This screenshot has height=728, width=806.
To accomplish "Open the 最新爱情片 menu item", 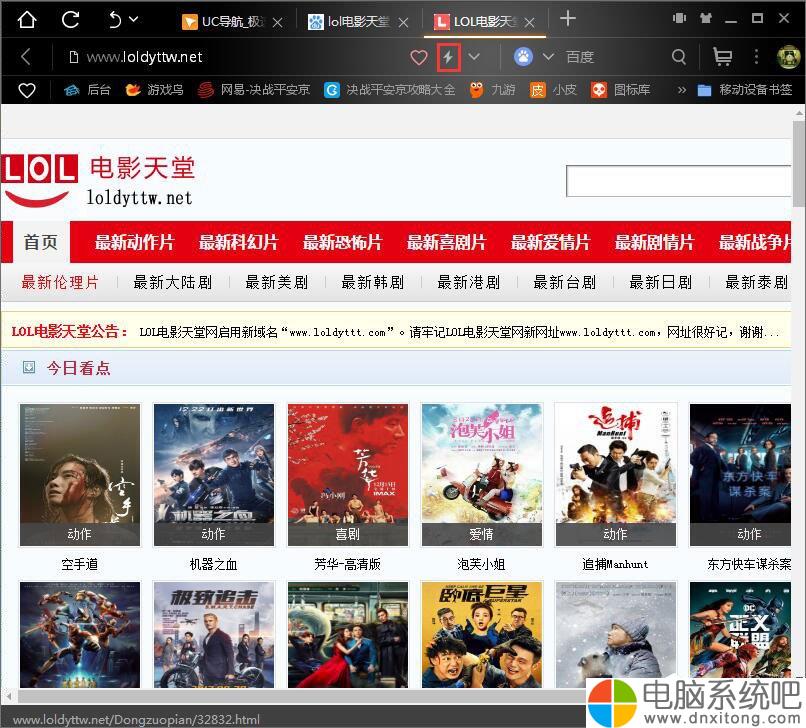I will click(x=551, y=242).
